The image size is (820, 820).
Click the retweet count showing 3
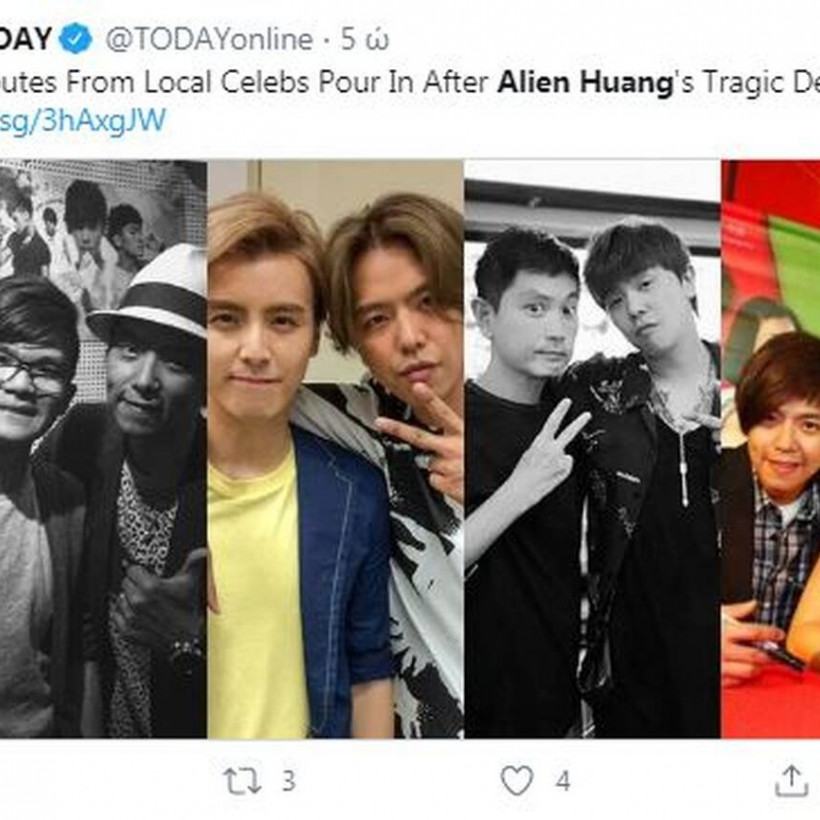tap(288, 780)
